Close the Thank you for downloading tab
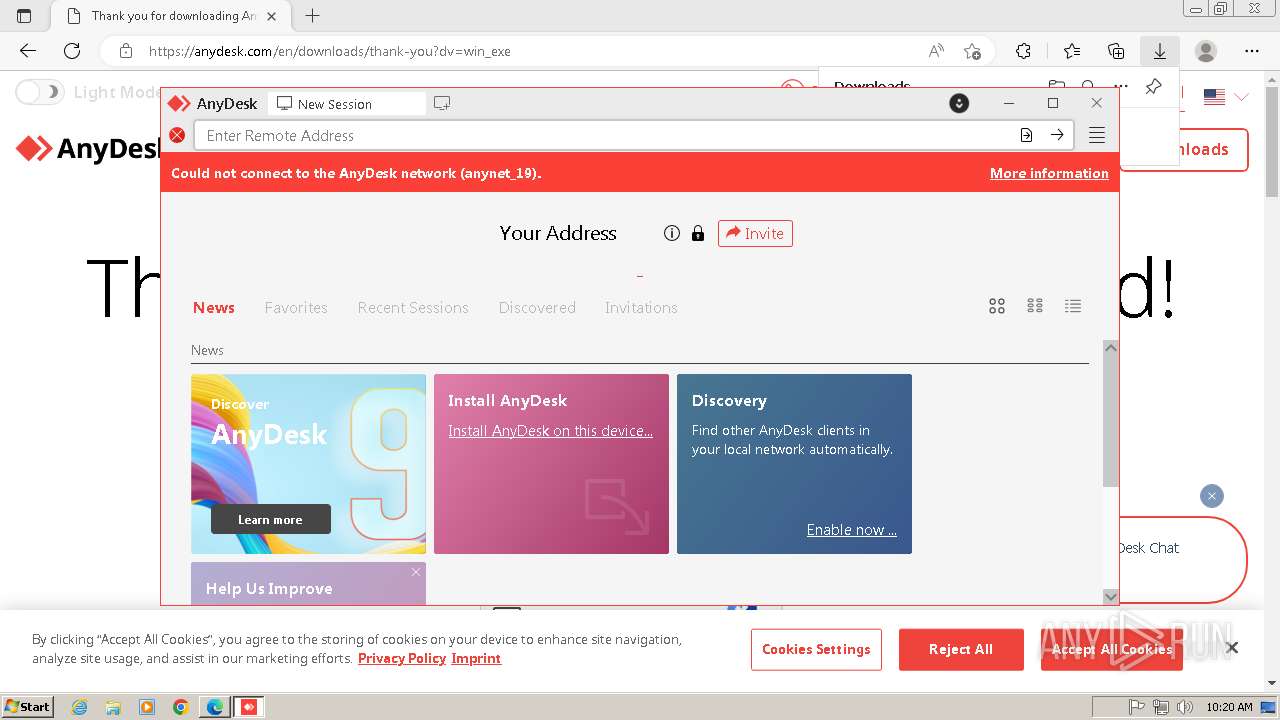This screenshot has height=720, width=1280. tap(272, 16)
